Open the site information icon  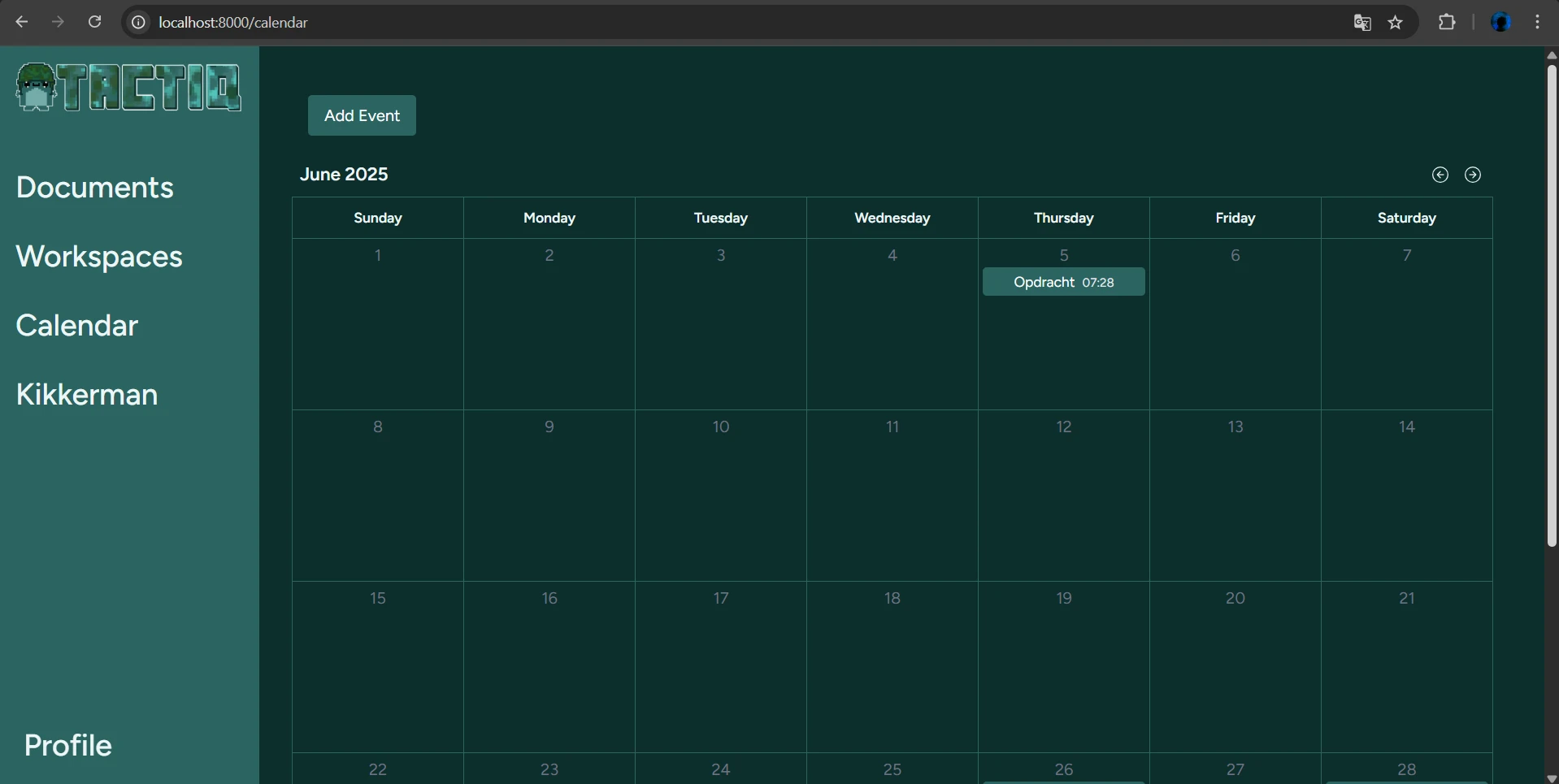[137, 22]
